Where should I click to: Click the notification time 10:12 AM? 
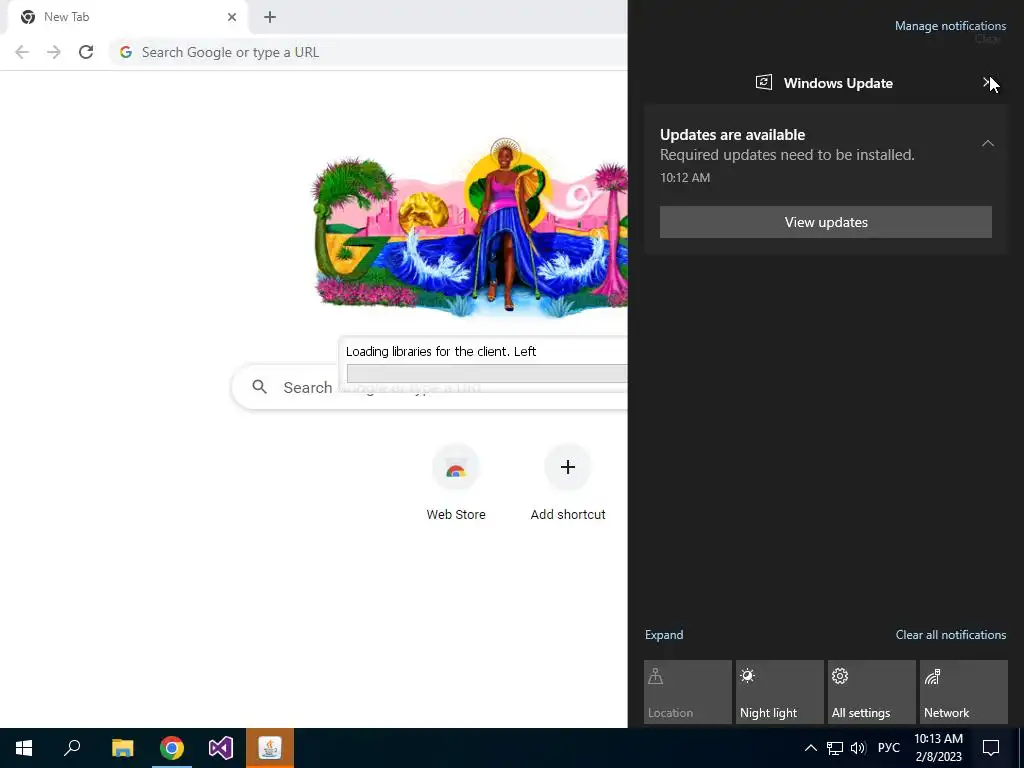click(x=685, y=178)
